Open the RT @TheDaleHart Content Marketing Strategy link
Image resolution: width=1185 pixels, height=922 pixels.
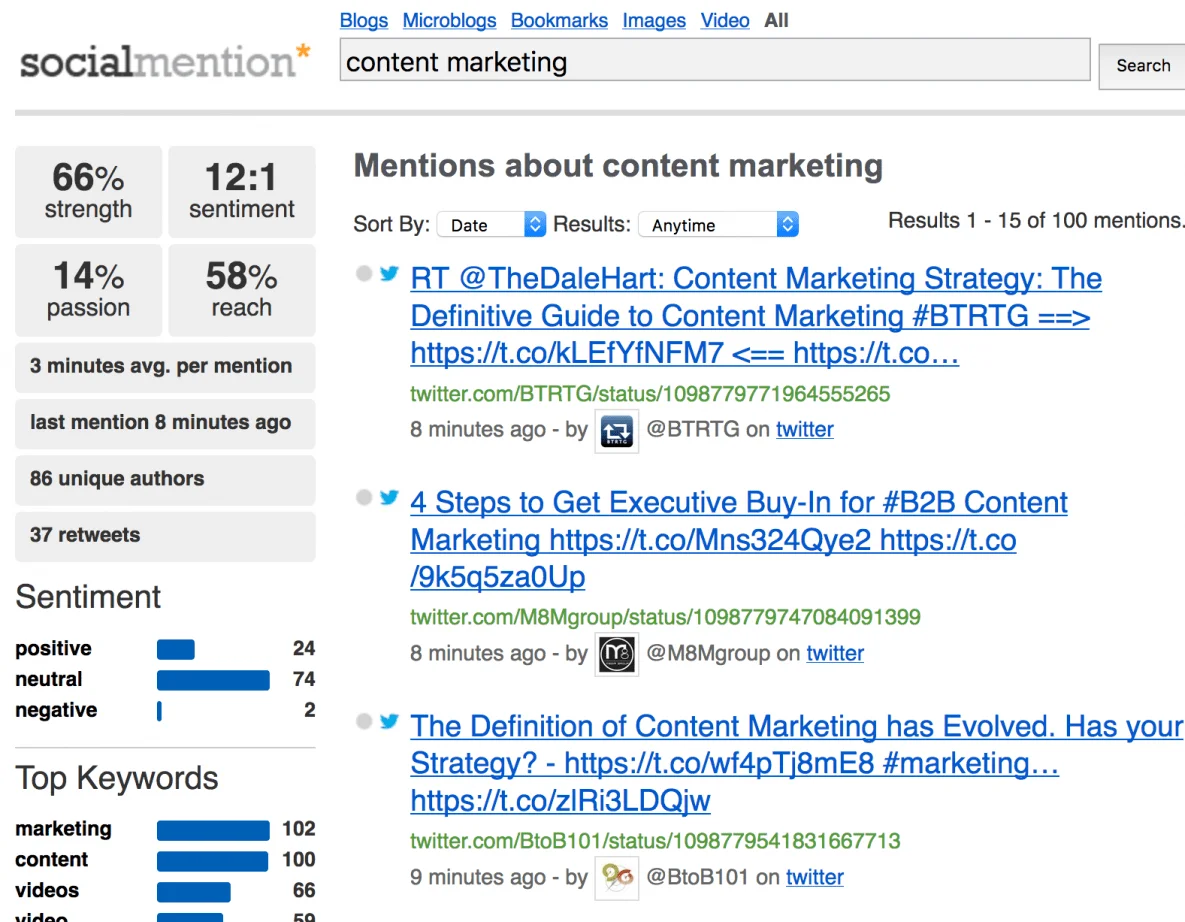[756, 316]
